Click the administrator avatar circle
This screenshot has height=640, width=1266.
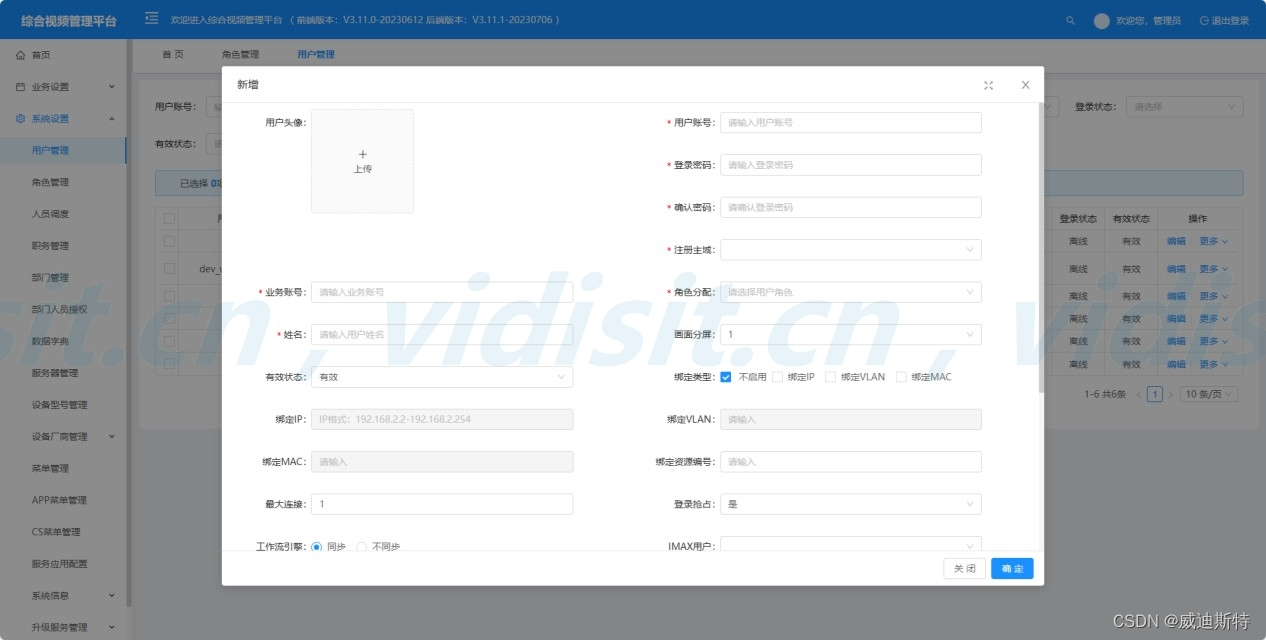1102,20
